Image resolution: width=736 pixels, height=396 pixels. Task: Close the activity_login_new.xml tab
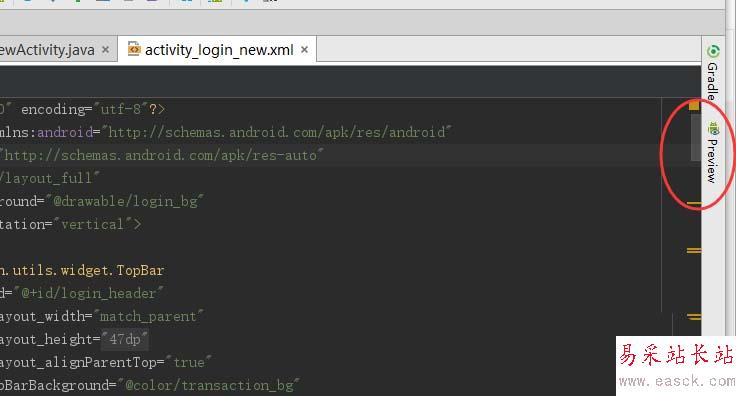(305, 49)
